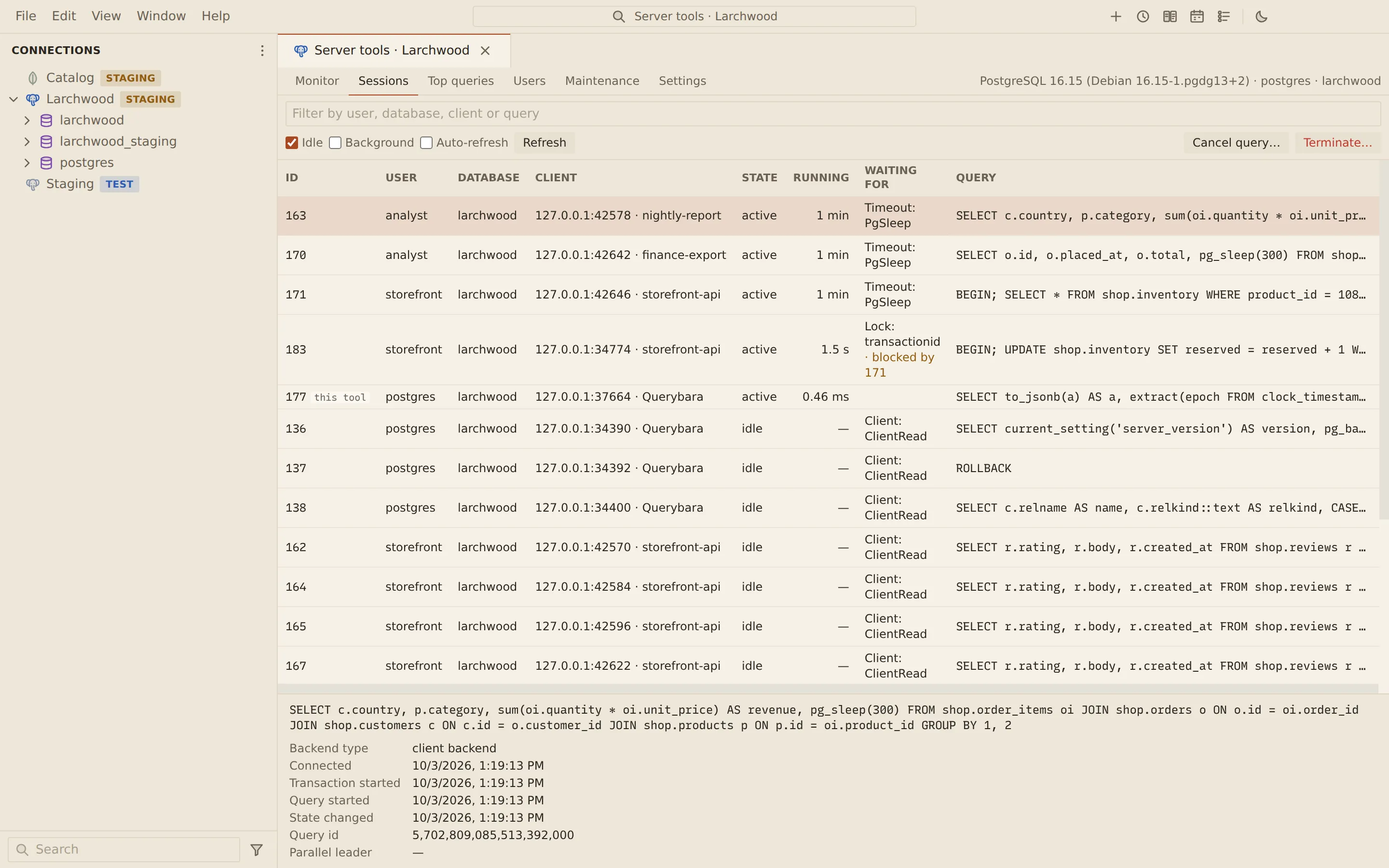Open the Connections three-dot menu
Image resolution: width=1389 pixels, height=868 pixels.
262,51
